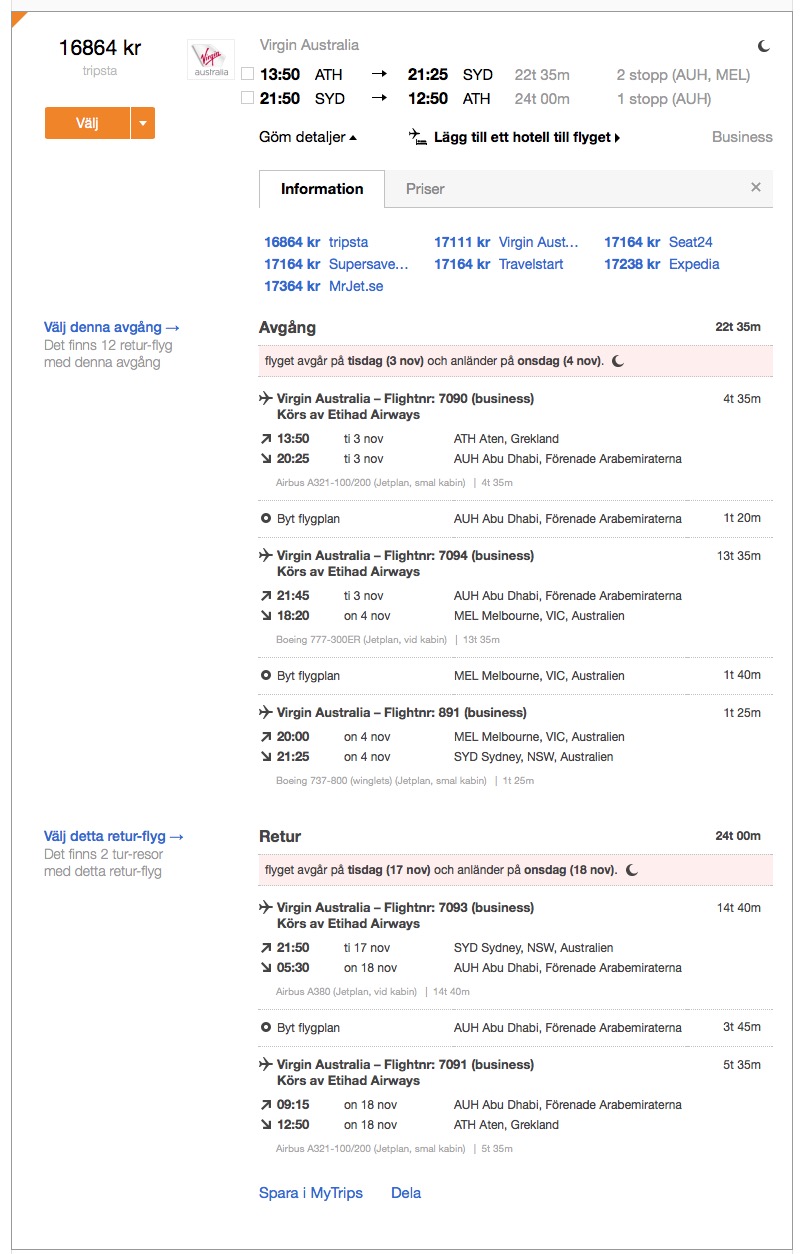Click the moon icon in Avgång notice
The height and width of the screenshot is (1254, 800).
click(618, 361)
